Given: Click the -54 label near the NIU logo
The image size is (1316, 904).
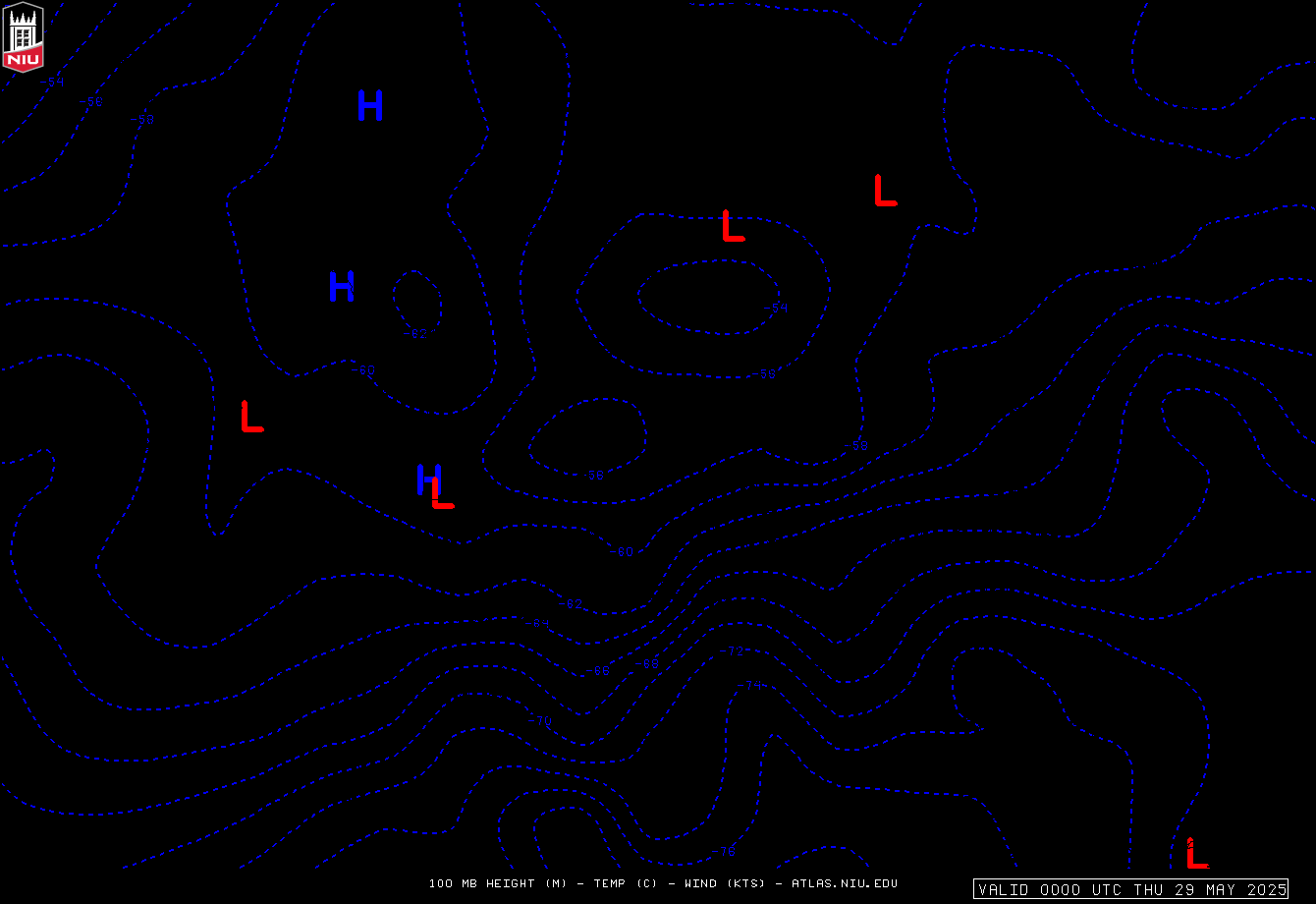Looking at the screenshot, I should coord(53,82).
